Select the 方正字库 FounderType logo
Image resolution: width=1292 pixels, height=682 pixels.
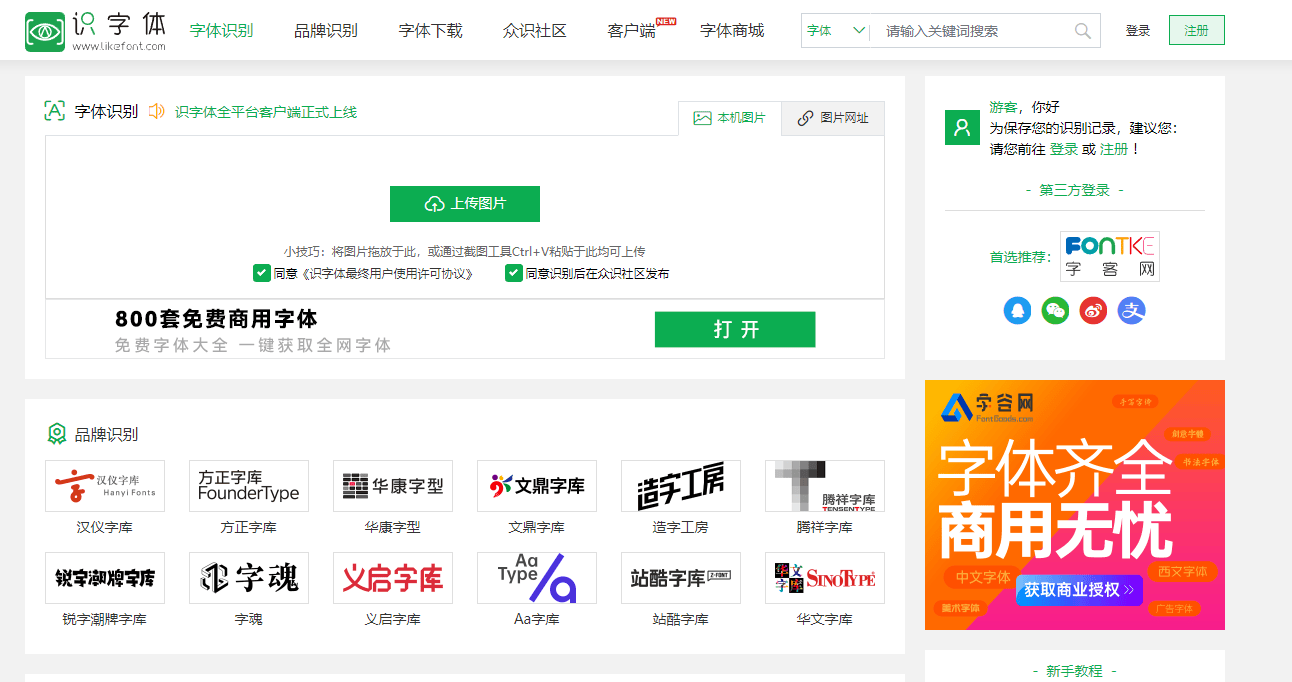[x=248, y=485]
